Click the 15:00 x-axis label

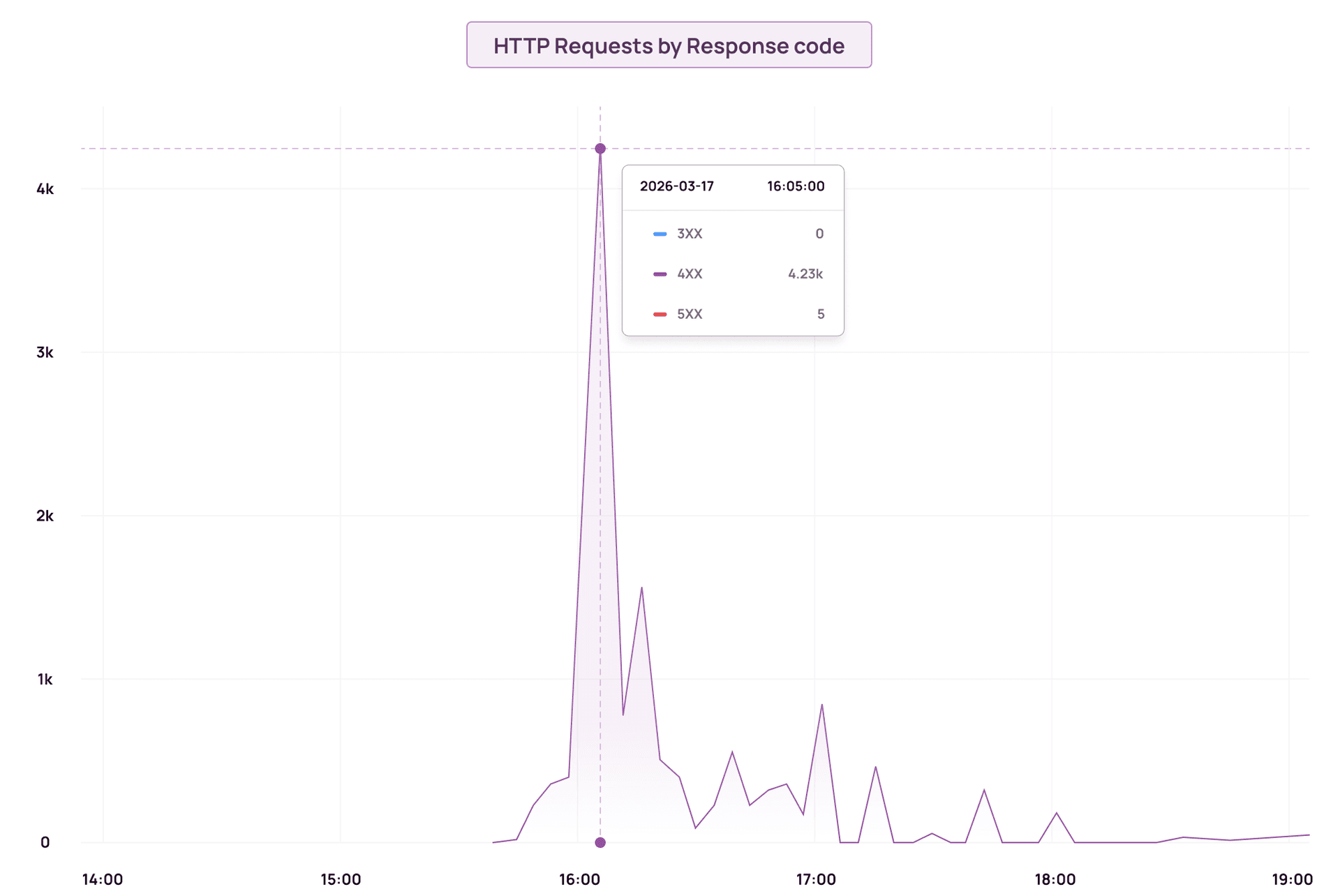click(x=341, y=879)
